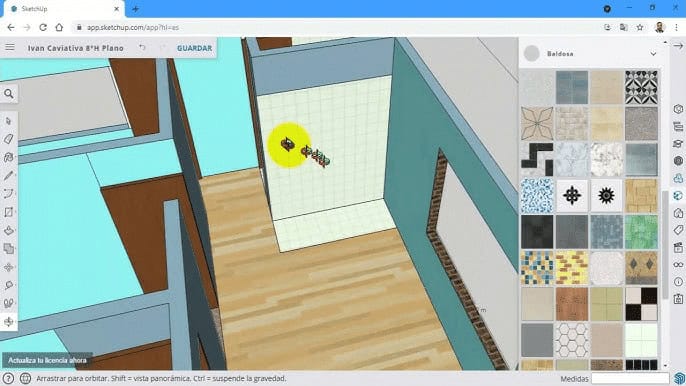Bookmark page with the star icon
This screenshot has height=386, width=686.
coord(640,27)
